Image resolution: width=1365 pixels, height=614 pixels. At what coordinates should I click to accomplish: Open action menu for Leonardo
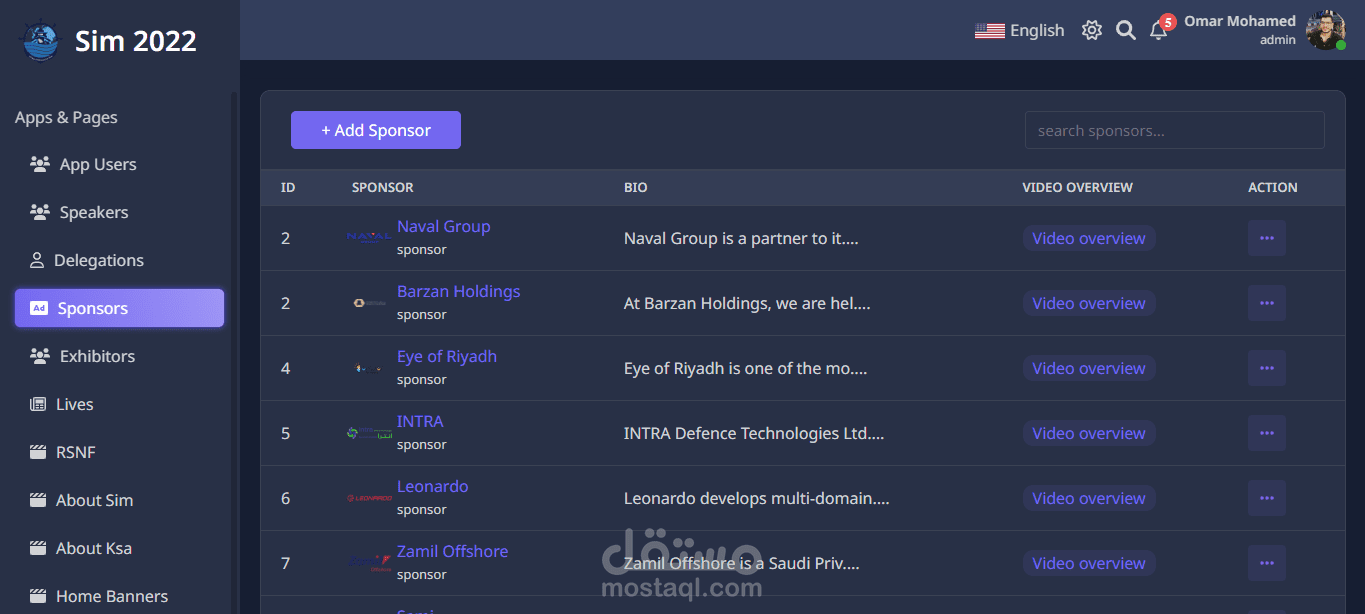(1267, 498)
